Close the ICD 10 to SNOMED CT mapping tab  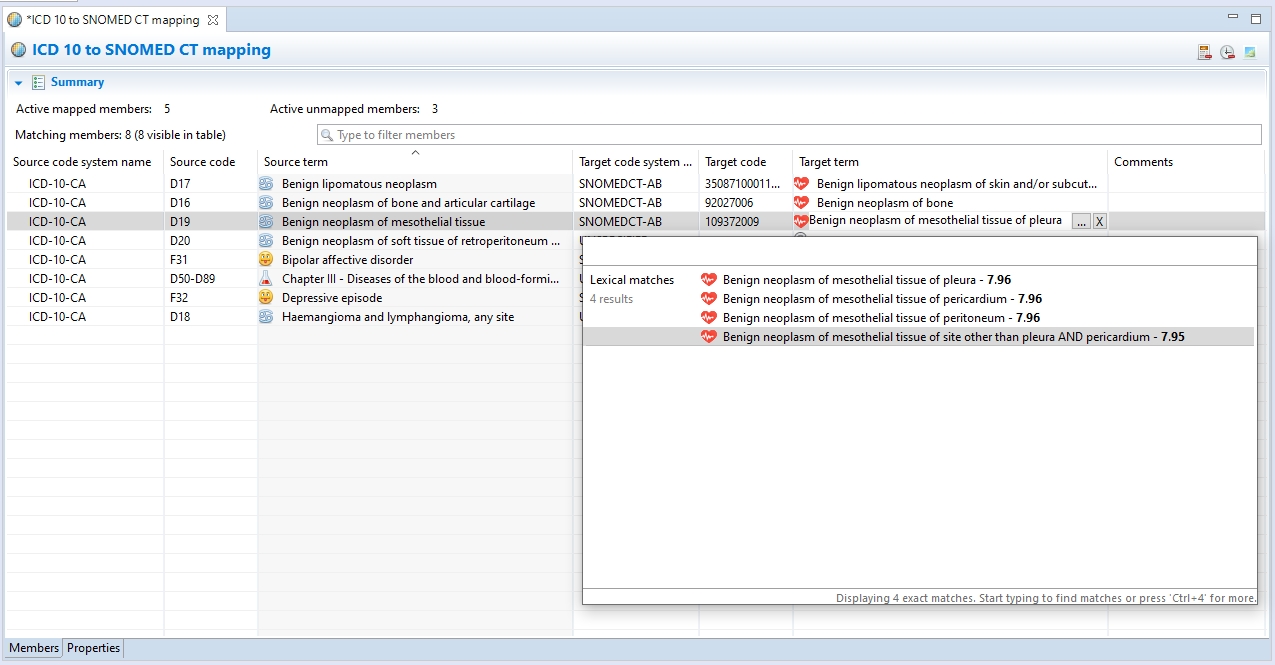(x=213, y=20)
